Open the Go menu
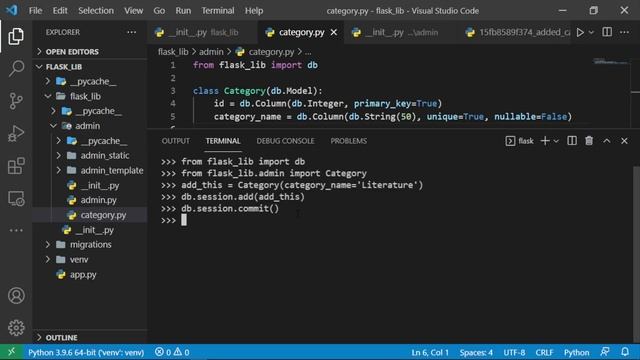The height and width of the screenshot is (360, 640). click(159, 11)
